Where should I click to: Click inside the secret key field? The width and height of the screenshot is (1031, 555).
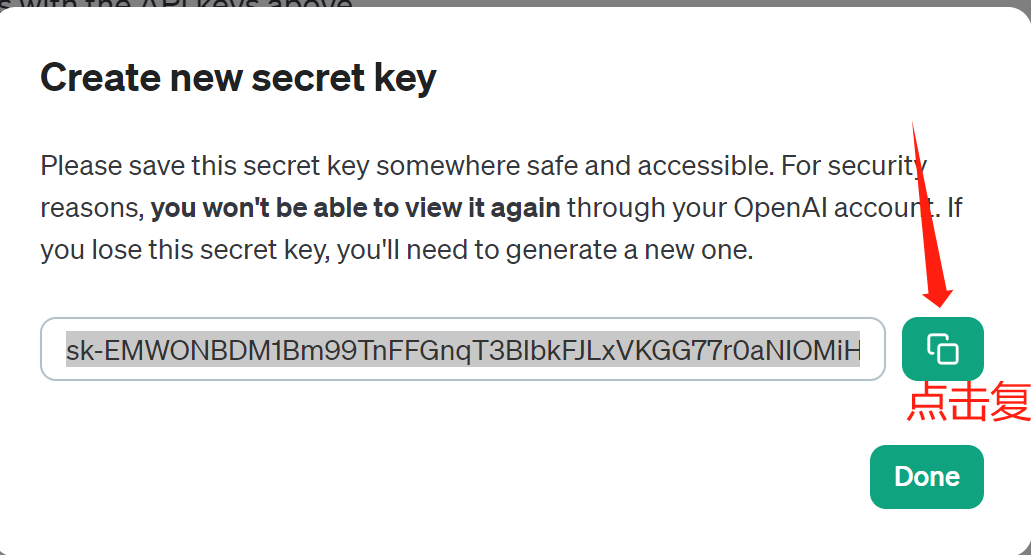point(462,350)
